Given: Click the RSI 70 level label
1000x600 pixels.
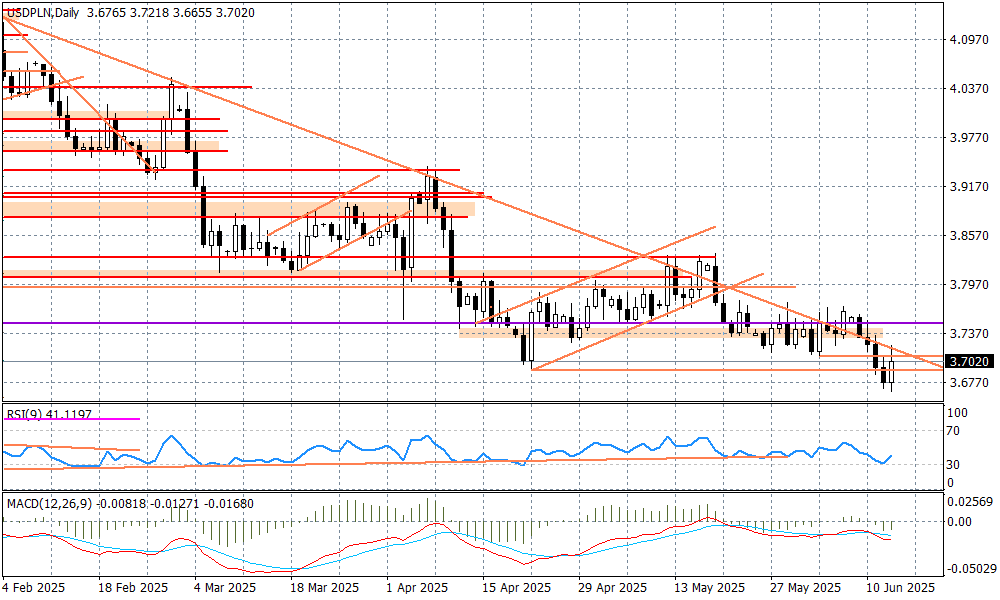Looking at the screenshot, I should (953, 431).
